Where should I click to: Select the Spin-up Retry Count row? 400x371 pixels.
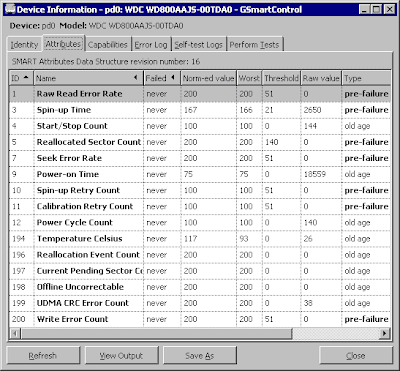click(200, 190)
